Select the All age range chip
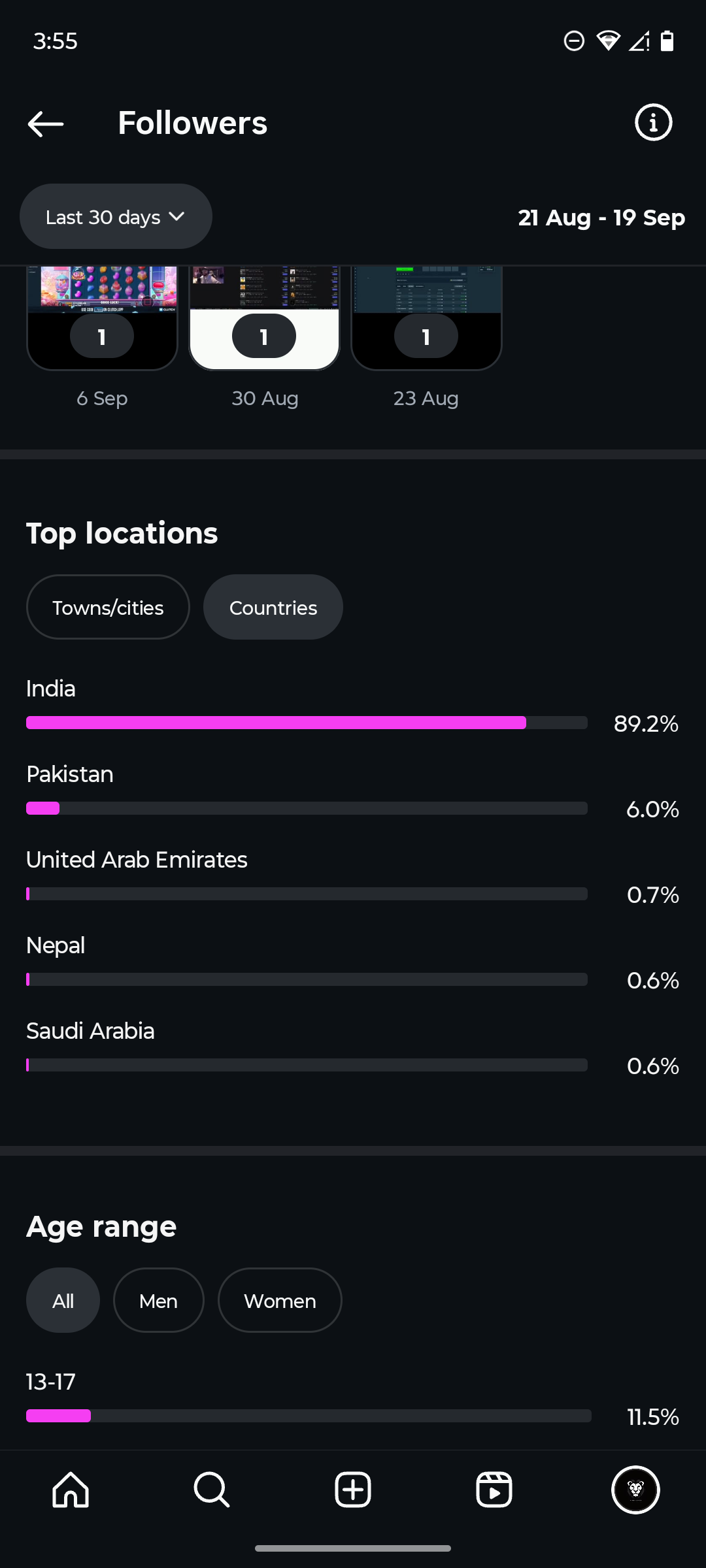 click(63, 1301)
